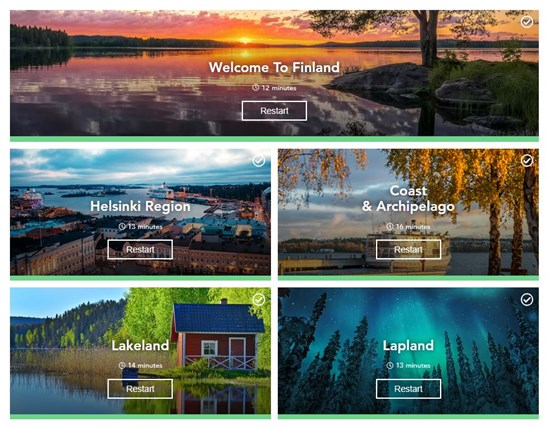Click the green progress bar under Welcome To Finland

tap(274, 139)
